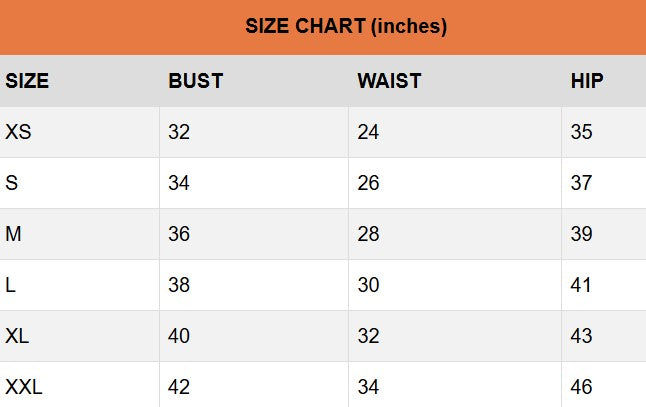
Task: Select the XXL bust value 42
Action: tap(179, 387)
